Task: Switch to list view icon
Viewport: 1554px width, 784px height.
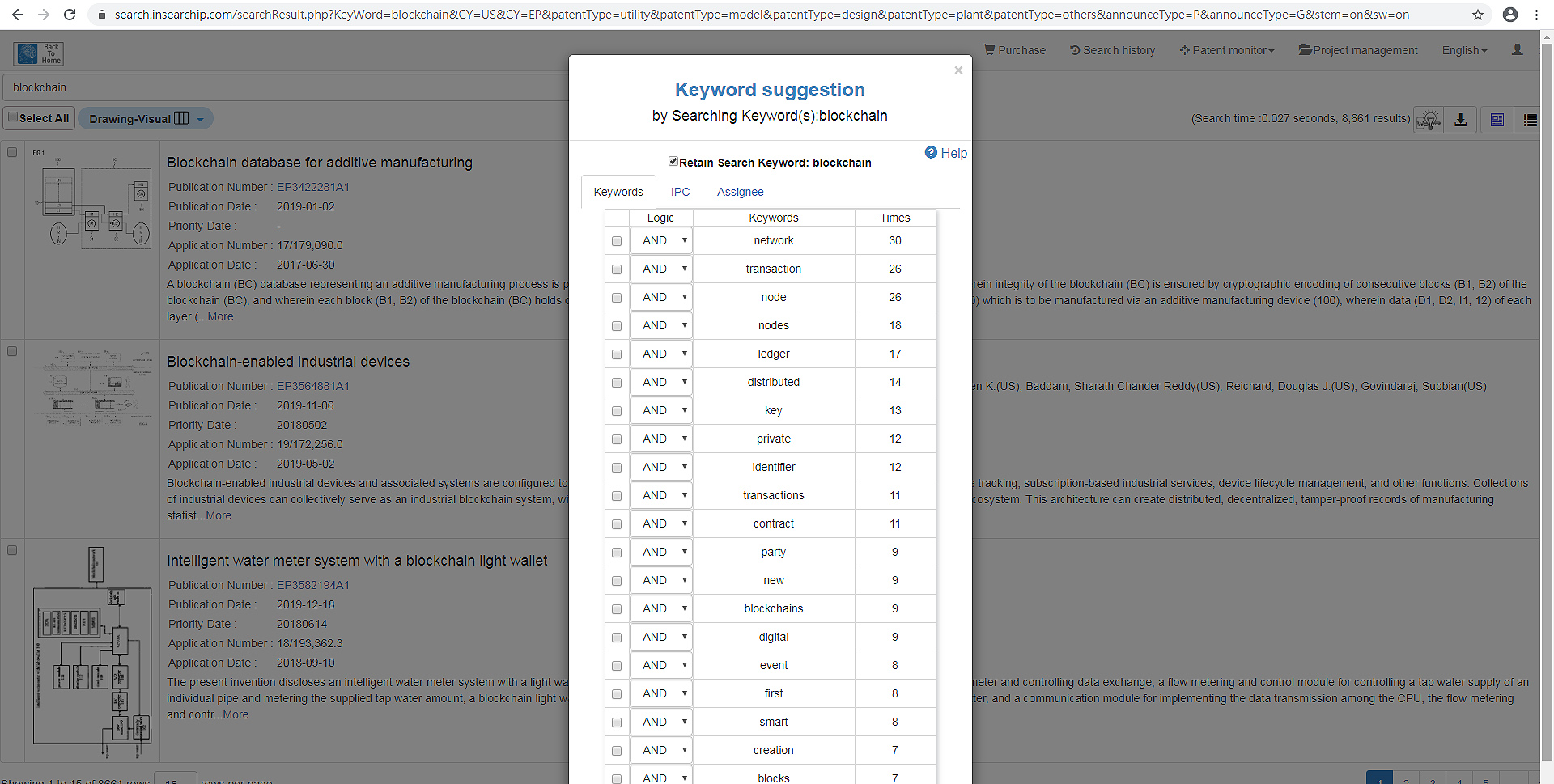Action: [x=1530, y=120]
